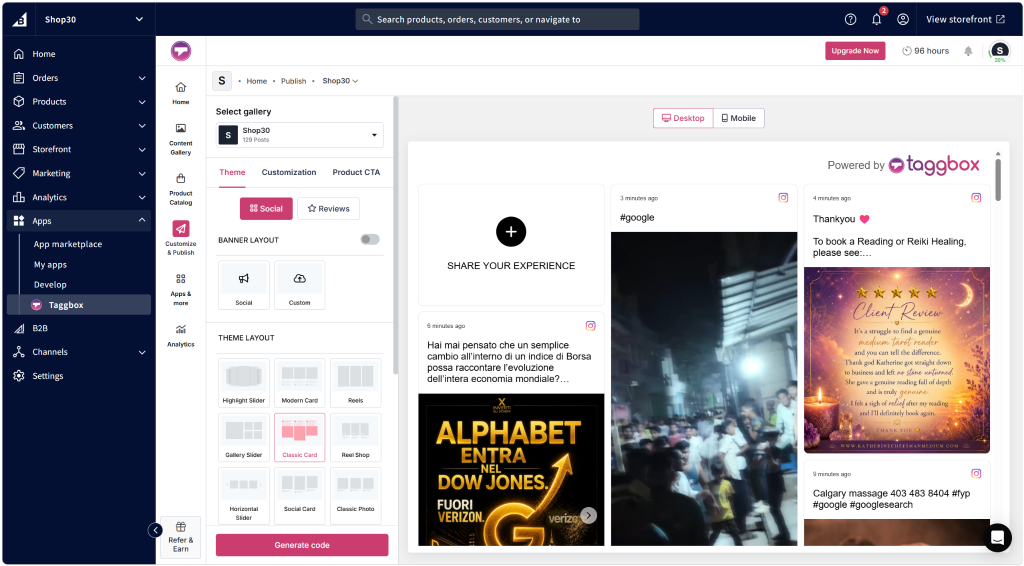Switch to the Customization tab
1024x566 pixels.
click(289, 172)
